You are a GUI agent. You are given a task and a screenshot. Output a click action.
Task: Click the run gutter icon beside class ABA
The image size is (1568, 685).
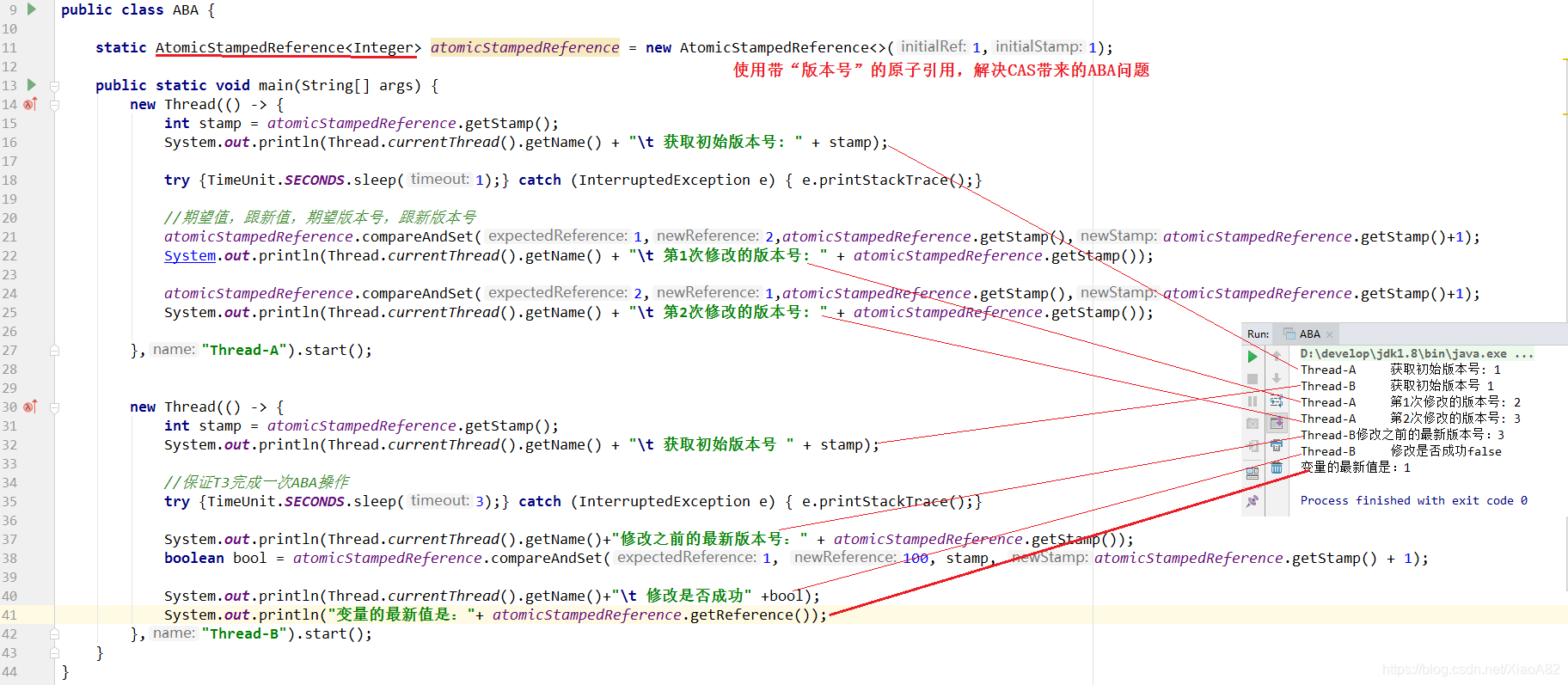coord(32,9)
